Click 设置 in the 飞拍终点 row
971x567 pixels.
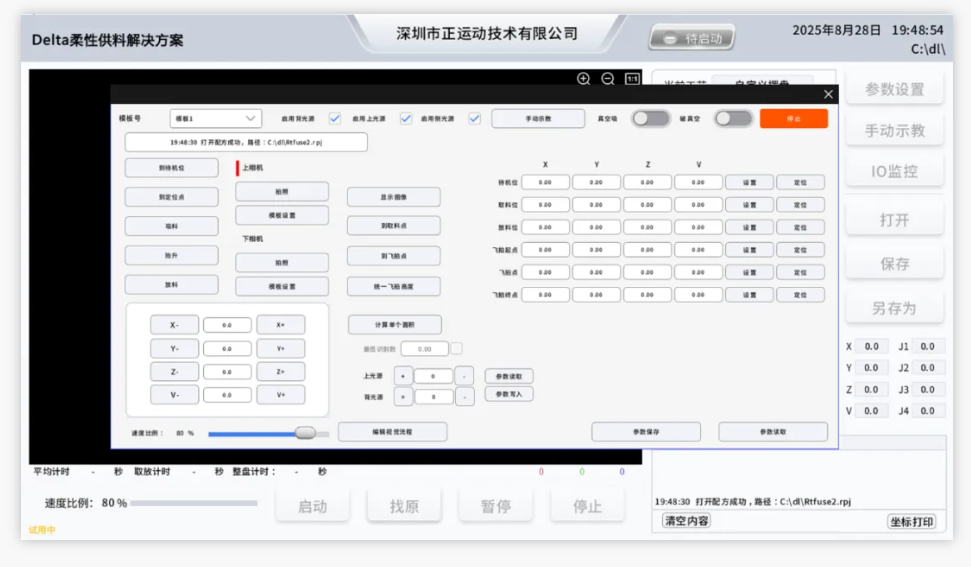749,295
